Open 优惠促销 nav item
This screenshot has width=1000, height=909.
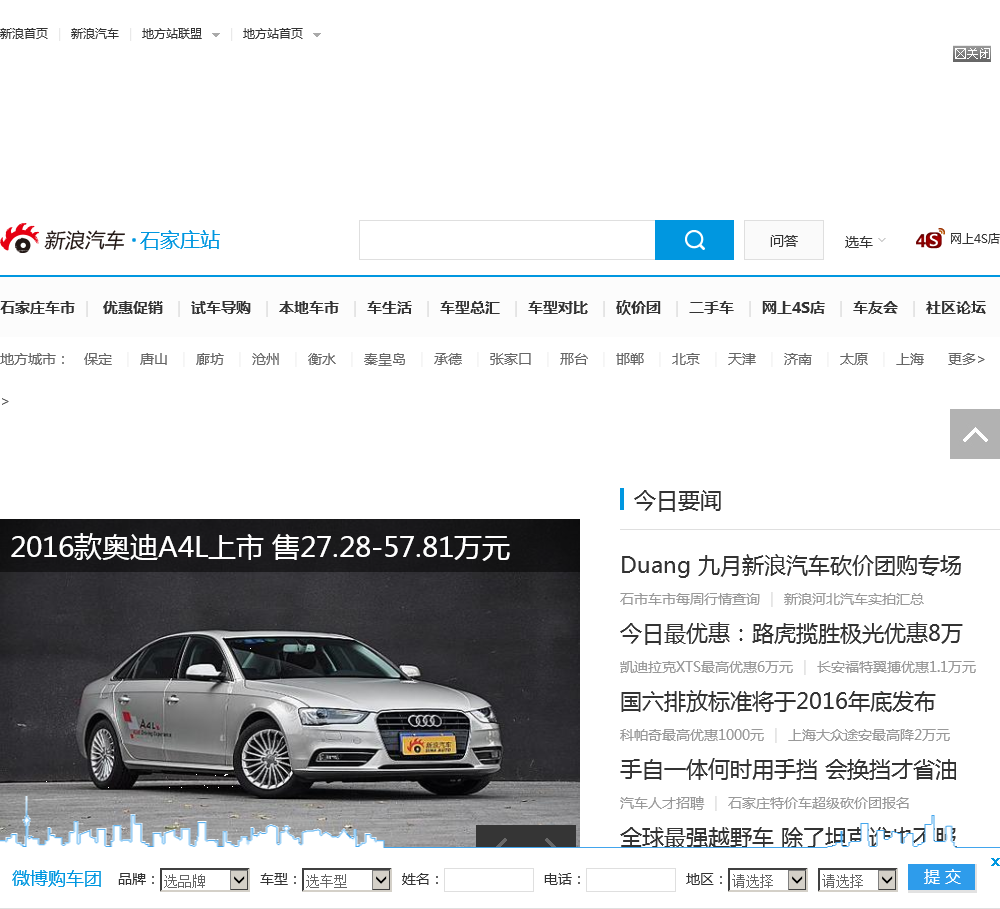point(133,308)
